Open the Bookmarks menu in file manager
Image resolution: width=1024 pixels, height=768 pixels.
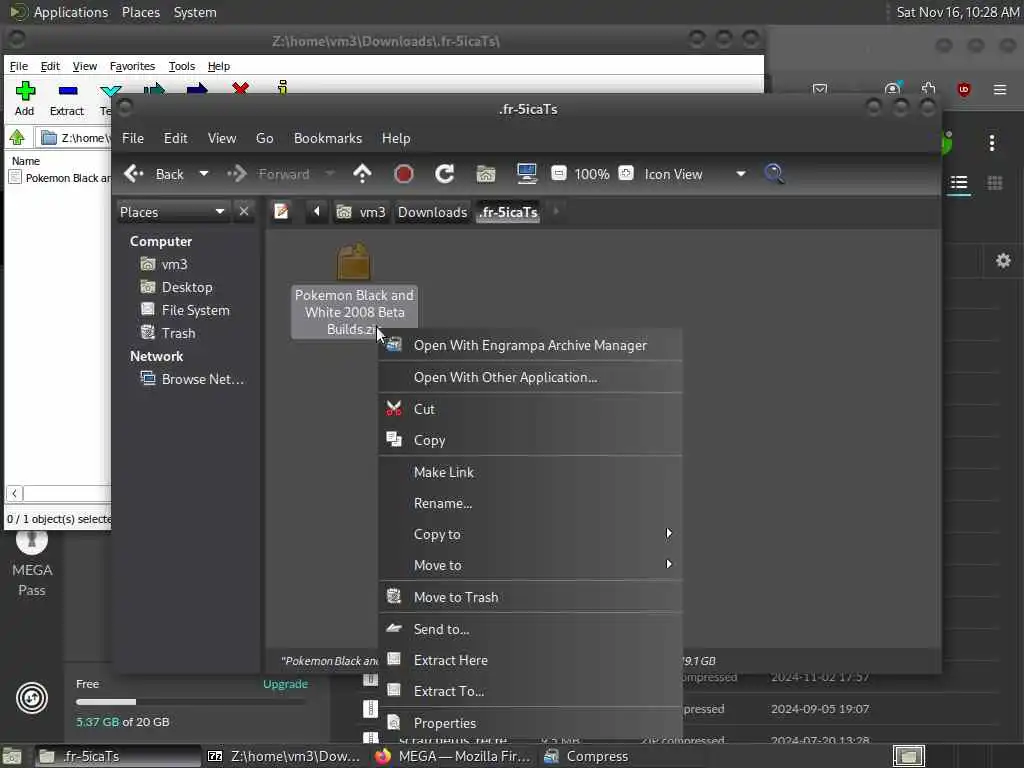pyautogui.click(x=328, y=138)
